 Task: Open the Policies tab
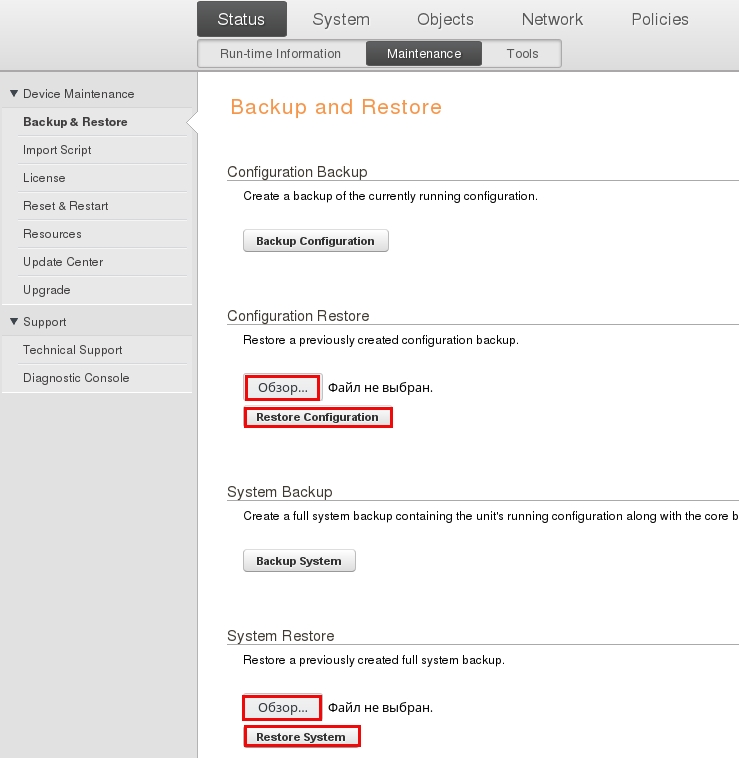click(659, 19)
